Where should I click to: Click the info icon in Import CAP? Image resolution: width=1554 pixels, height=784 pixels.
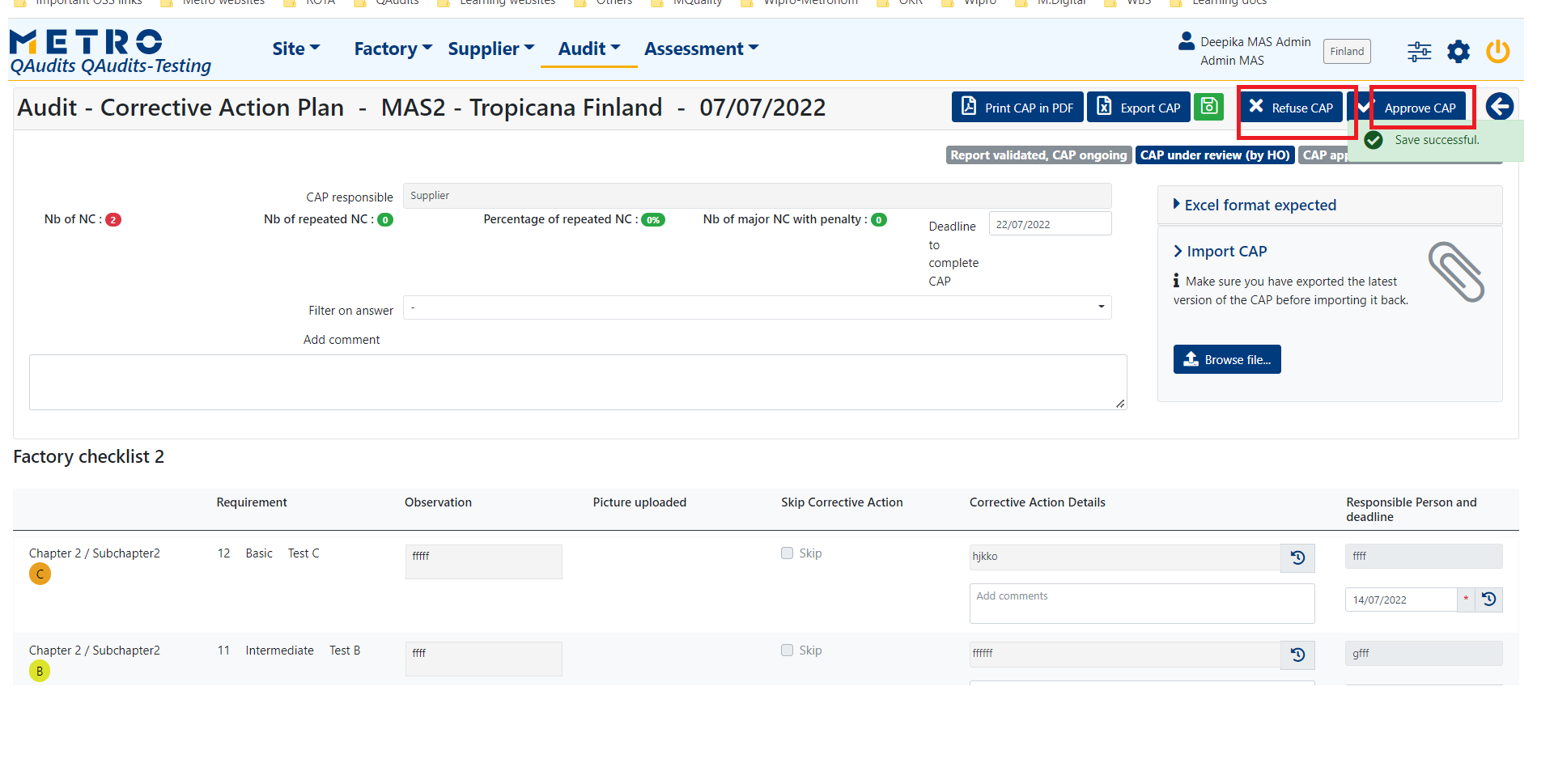pos(1176,281)
